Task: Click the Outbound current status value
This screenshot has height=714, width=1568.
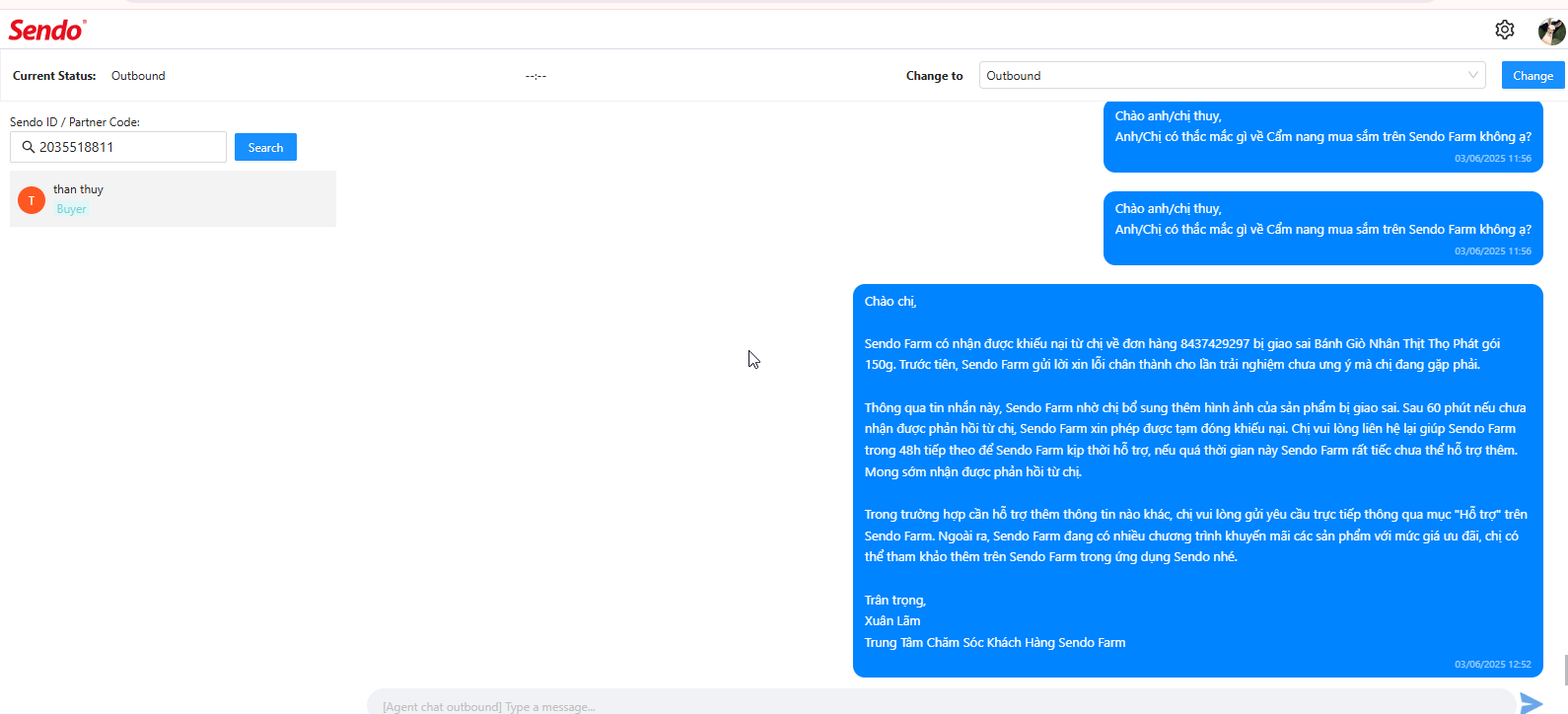Action: (x=138, y=76)
